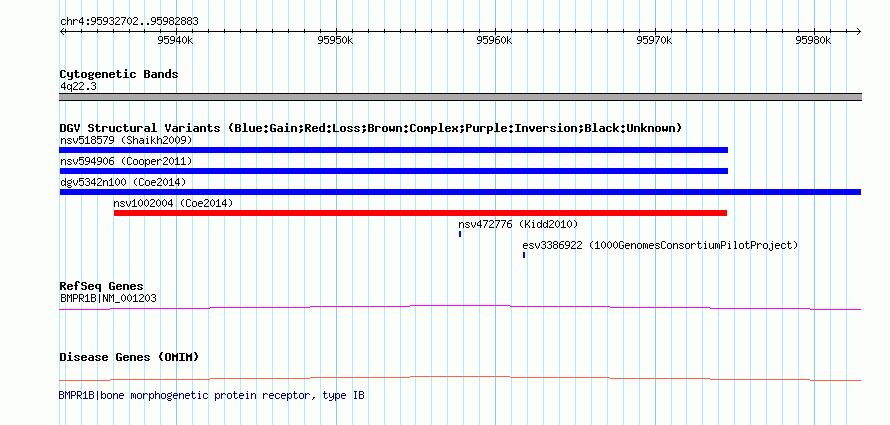Image resolution: width=890 pixels, height=425 pixels.
Task: Click the dgv5342n100 gain bar spanning the region
Action: (x=460, y=192)
